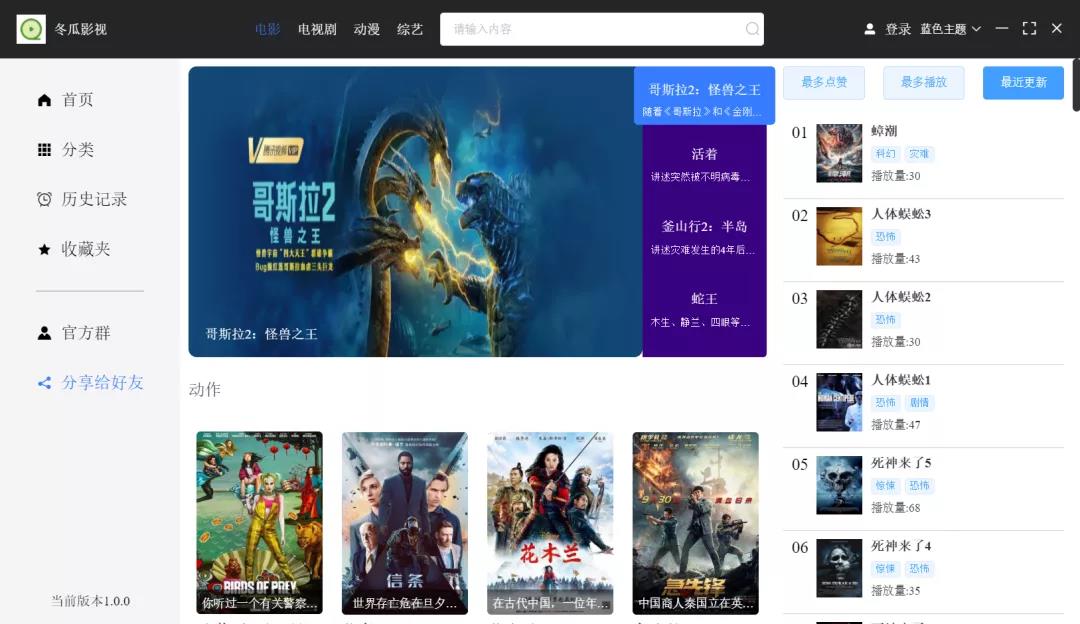This screenshot has height=624, width=1080.
Task: Open the 收藏夹 star icon
Action: pyautogui.click(x=44, y=249)
